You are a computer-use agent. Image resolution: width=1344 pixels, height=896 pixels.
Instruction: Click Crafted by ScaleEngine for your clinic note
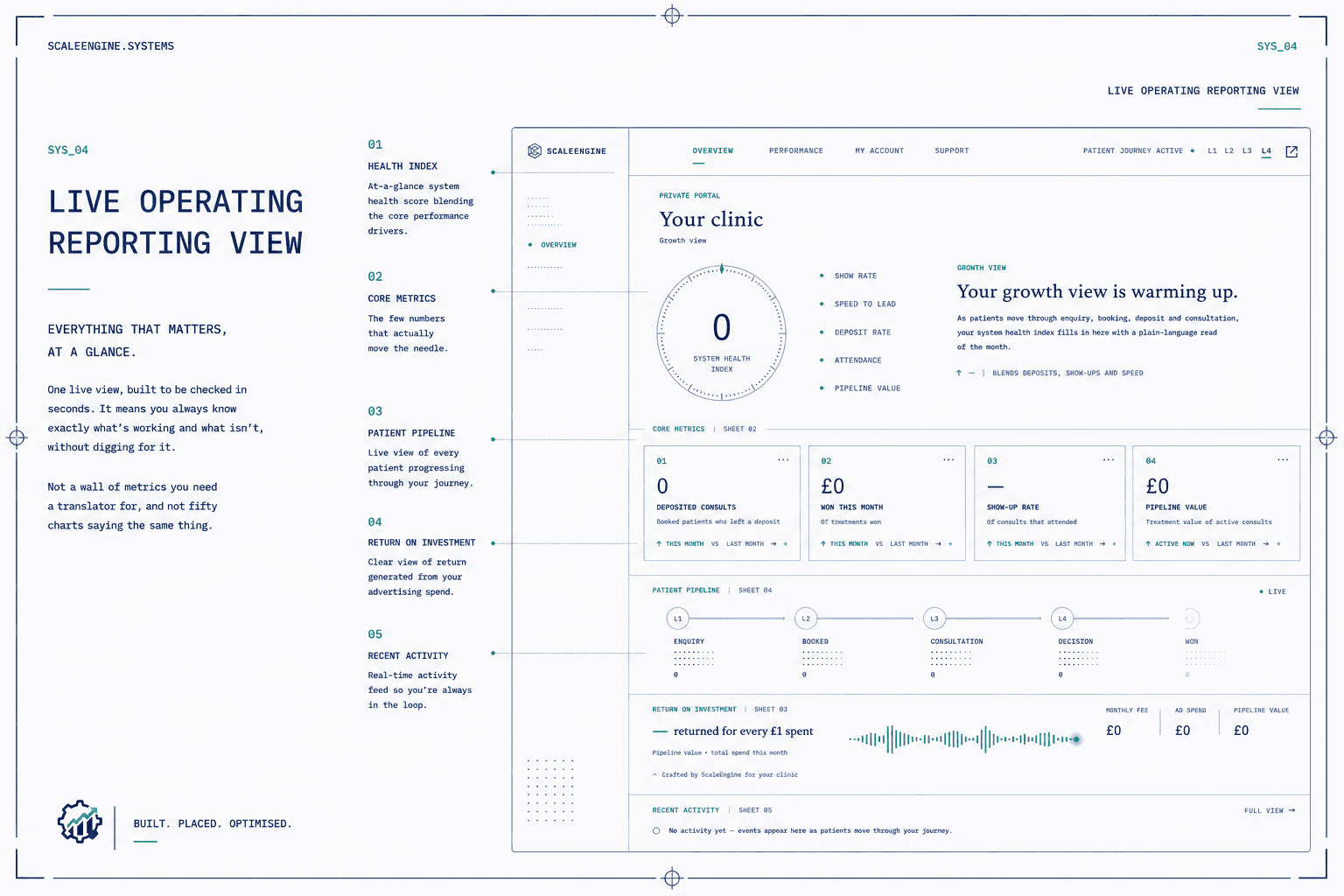coord(725,775)
